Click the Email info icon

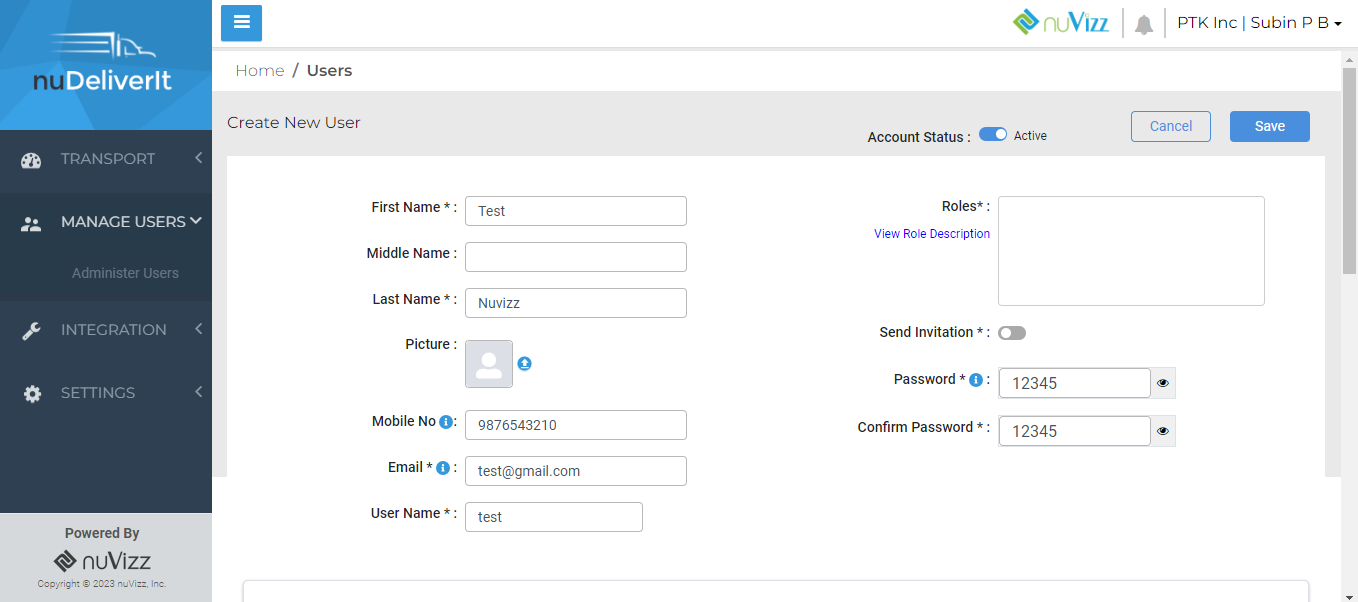[443, 468]
